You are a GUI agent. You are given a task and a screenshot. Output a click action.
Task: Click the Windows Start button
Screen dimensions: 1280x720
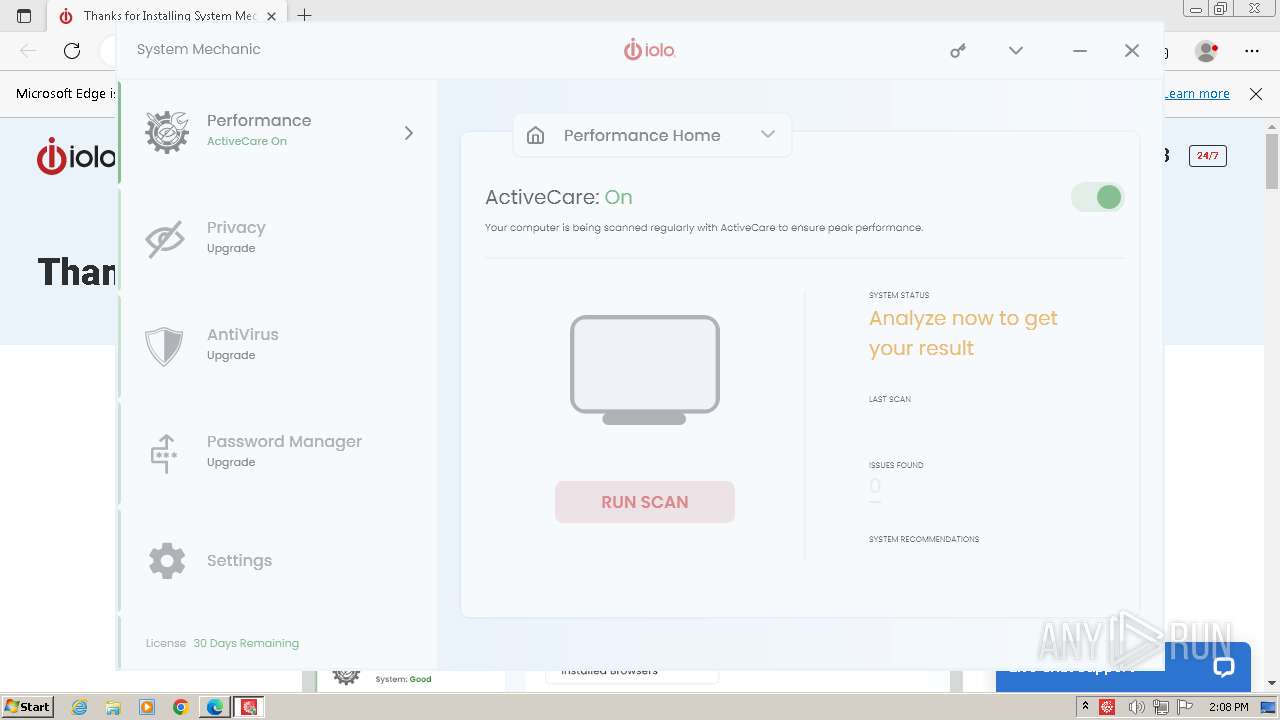click(27, 707)
